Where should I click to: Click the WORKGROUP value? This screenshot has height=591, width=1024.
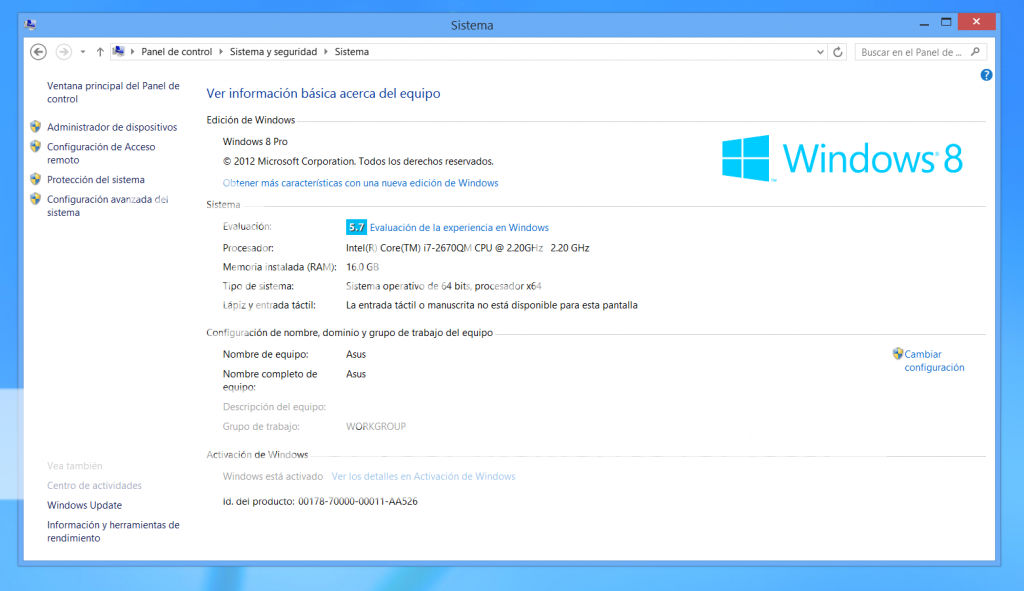point(376,426)
